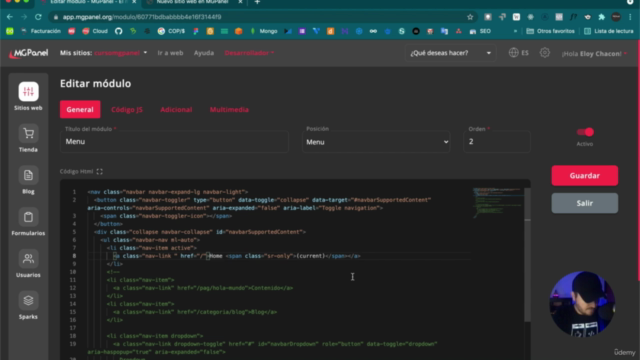The image size is (640, 360).
Task: Open the Ayuda link
Action: pyautogui.click(x=204, y=53)
